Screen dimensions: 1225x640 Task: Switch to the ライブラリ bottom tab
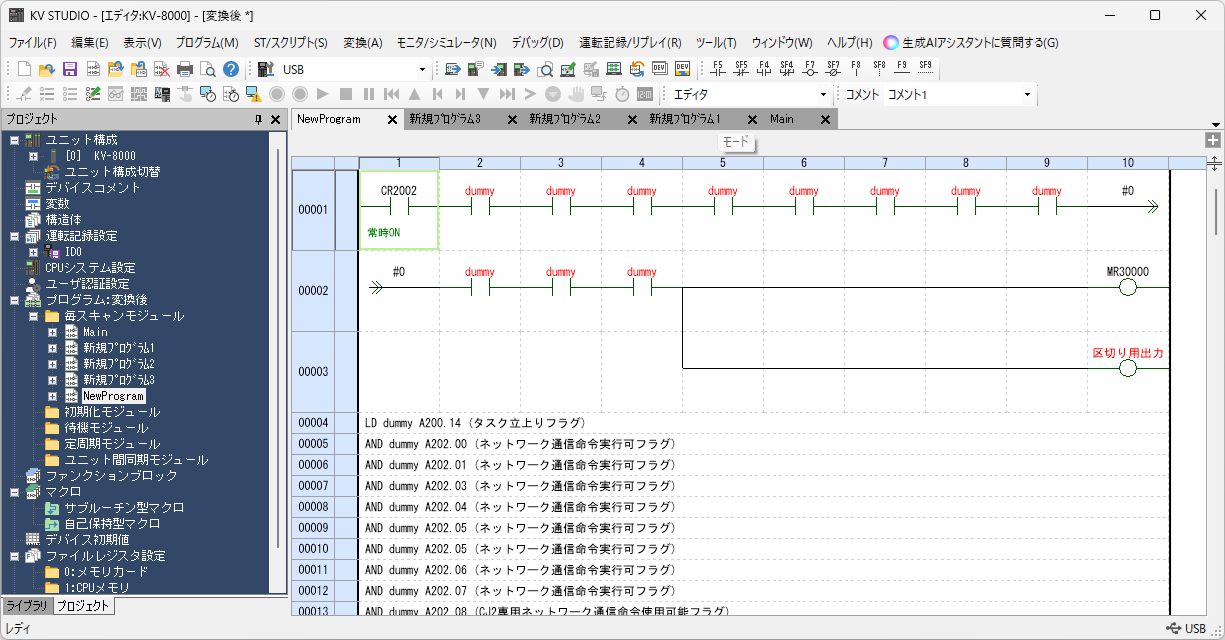(26, 606)
